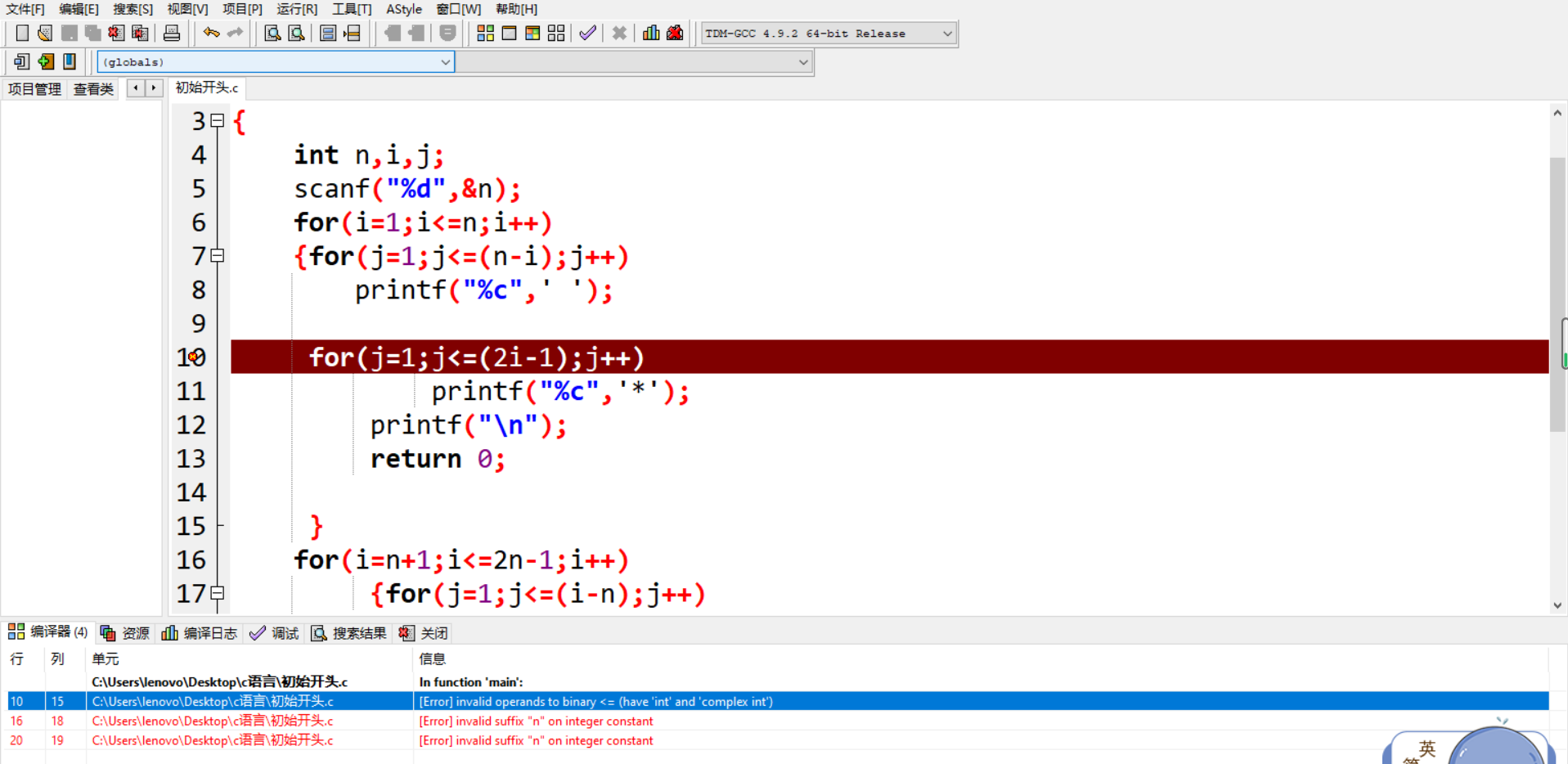
Task: Click the Compile and Run colored icon
Action: 532,34
